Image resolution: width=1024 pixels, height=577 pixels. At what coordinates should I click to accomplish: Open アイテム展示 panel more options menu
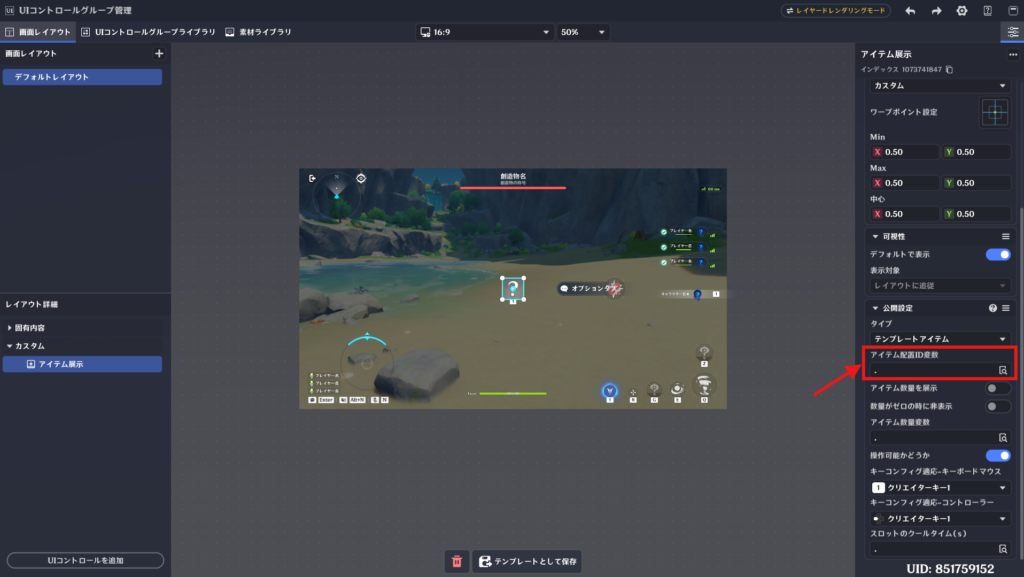click(1012, 55)
